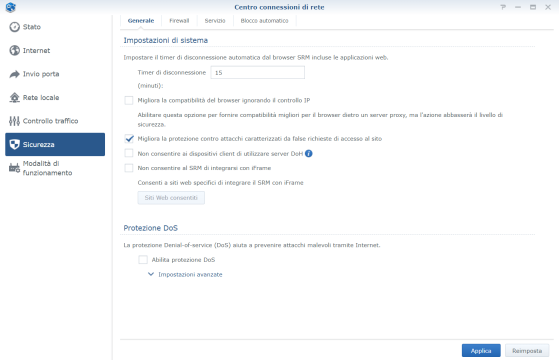Disallow SRM embedding with iFrame
Screen dimensions: 559x360
click(129, 168)
